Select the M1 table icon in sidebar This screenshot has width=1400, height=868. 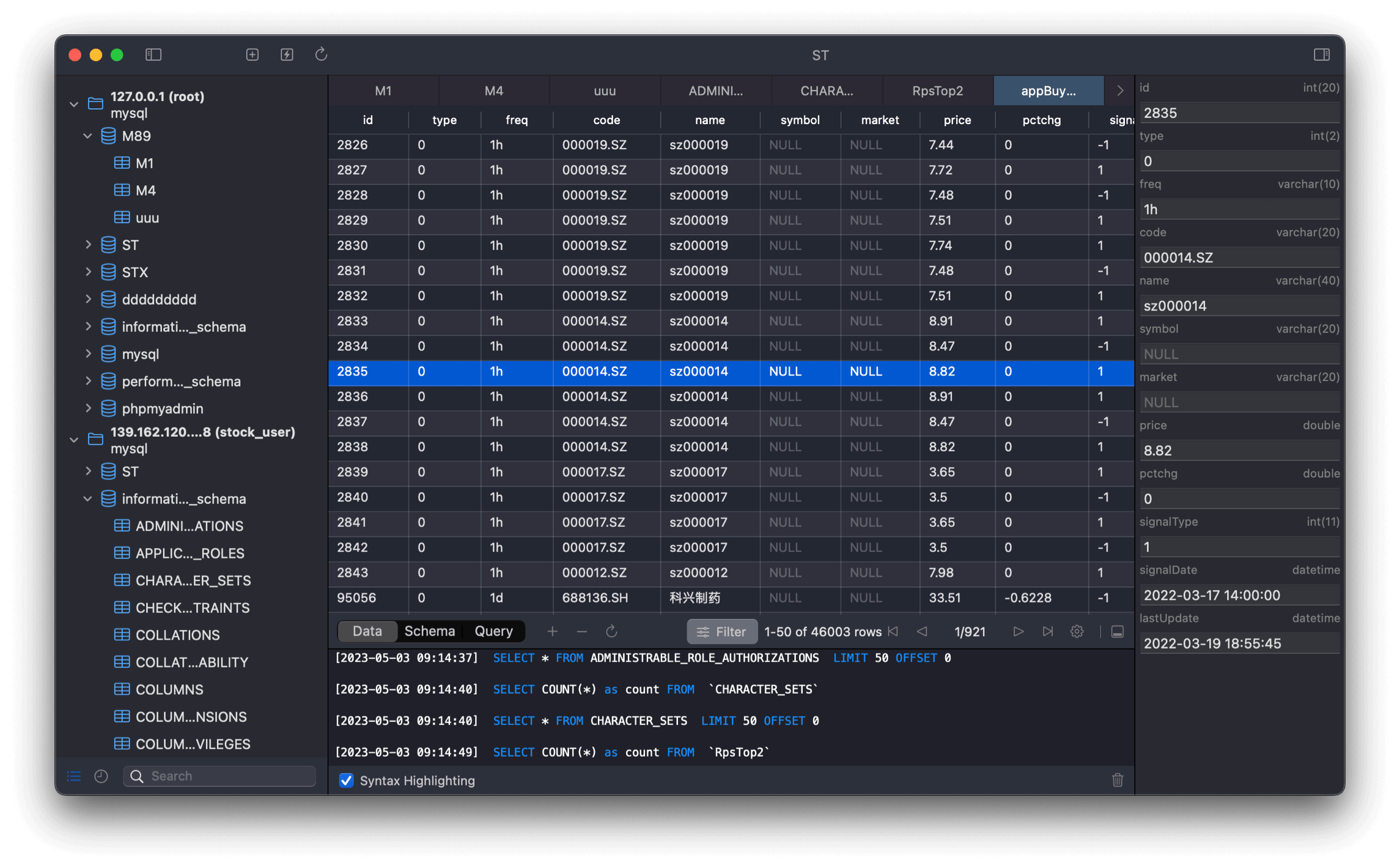pos(122,163)
